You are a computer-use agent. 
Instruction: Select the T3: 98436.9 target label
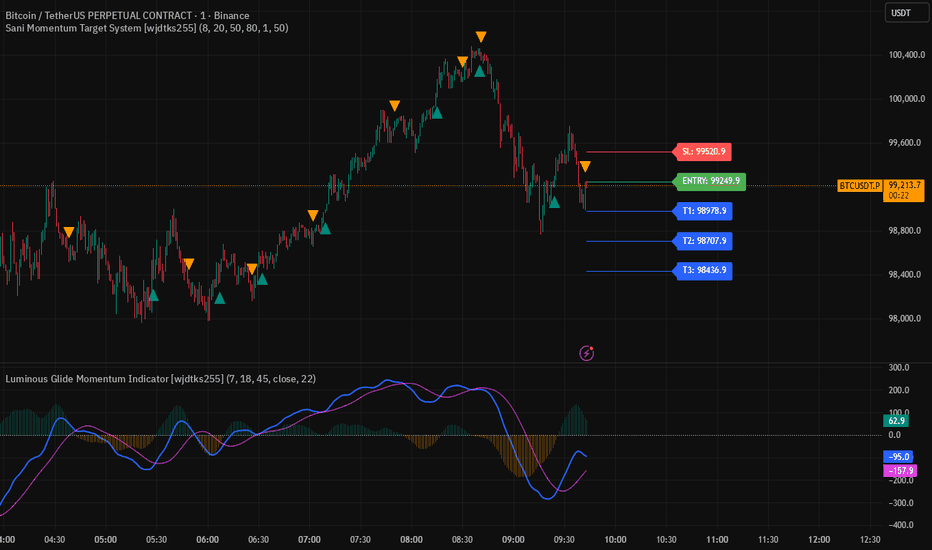coord(701,271)
